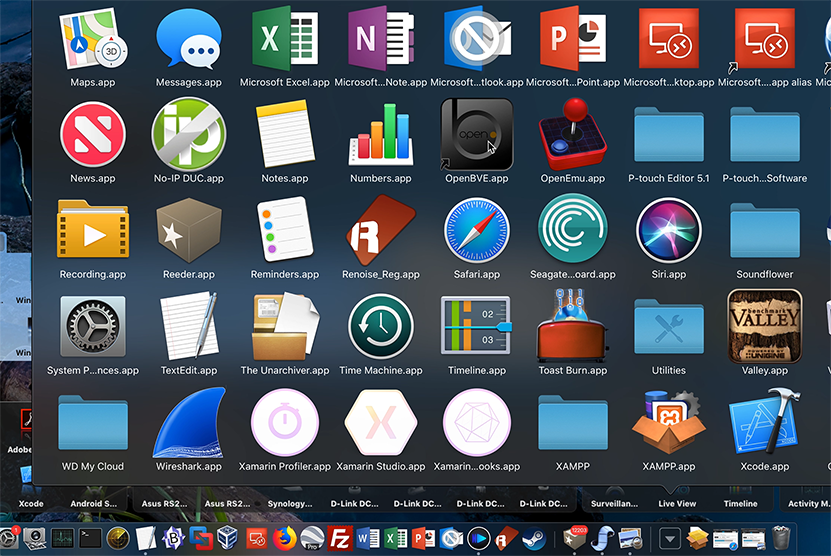Open the Soundflower folder

[764, 231]
